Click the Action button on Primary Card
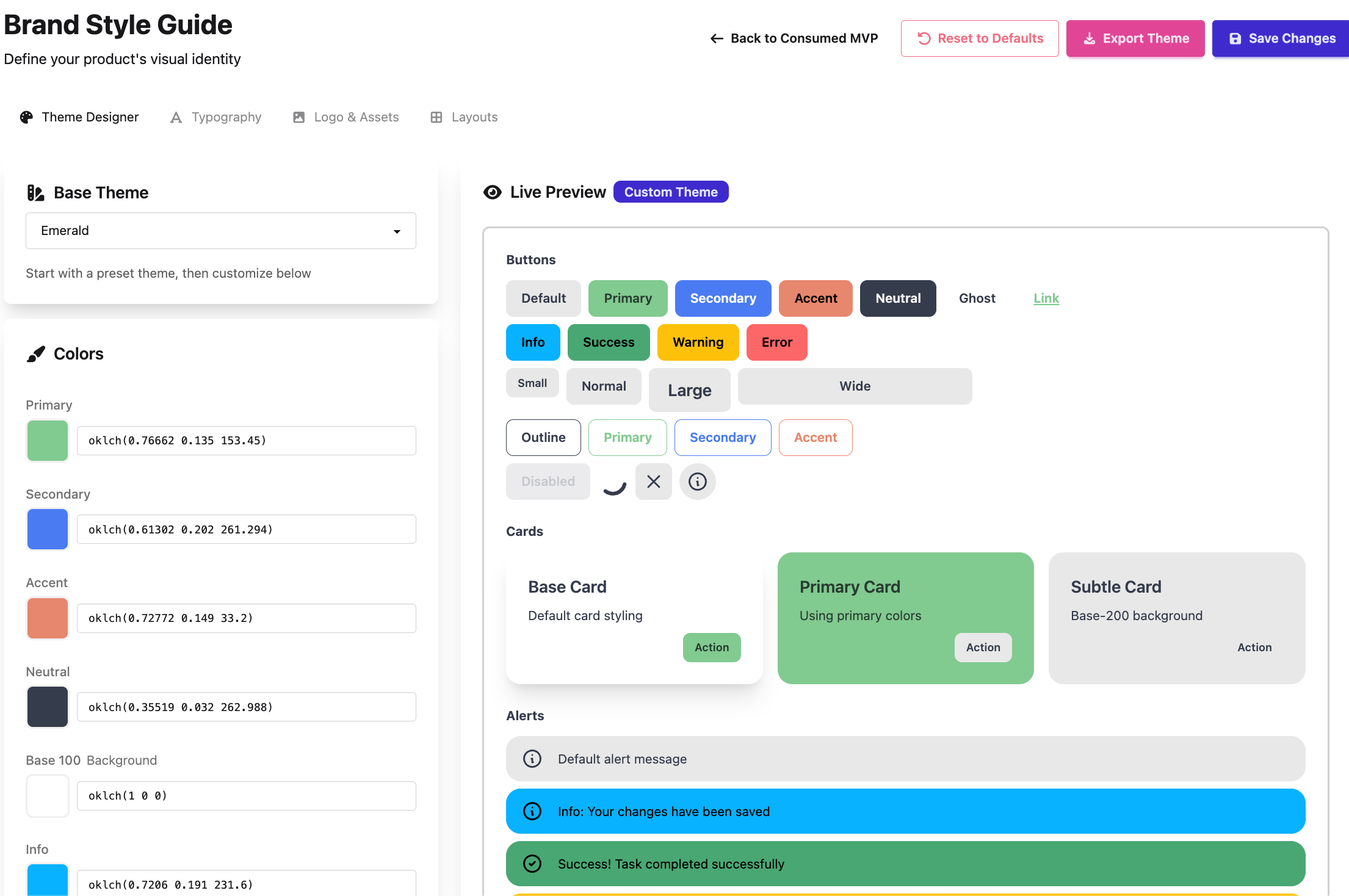This screenshot has width=1349, height=896. click(983, 648)
